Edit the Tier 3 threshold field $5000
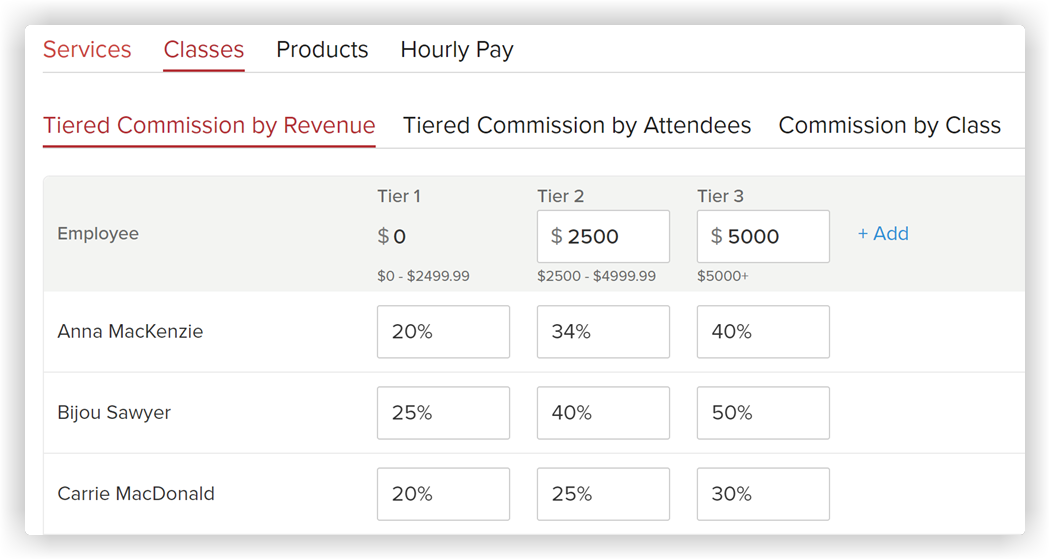 click(763, 236)
